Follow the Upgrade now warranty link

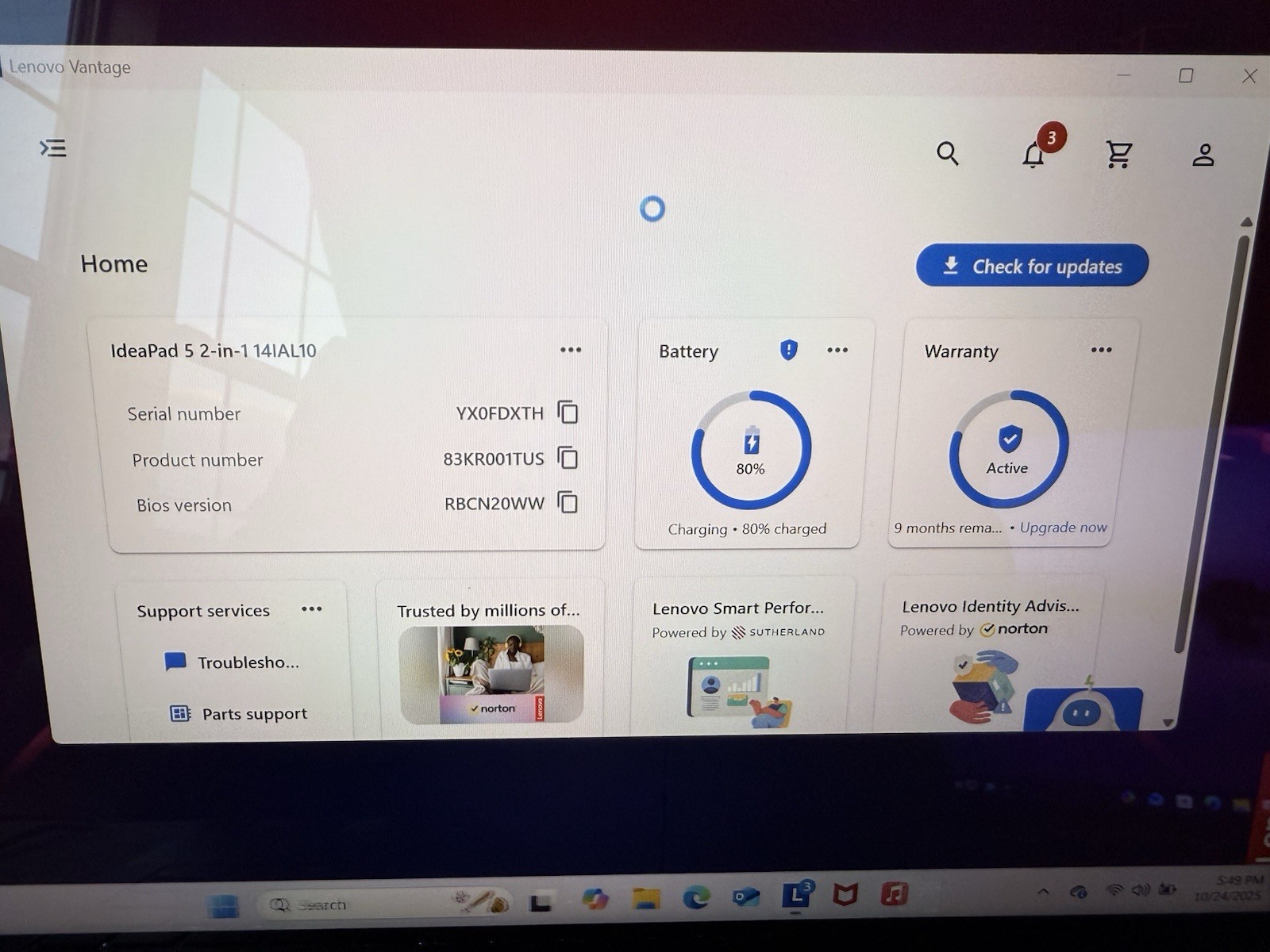pyautogui.click(x=1063, y=528)
